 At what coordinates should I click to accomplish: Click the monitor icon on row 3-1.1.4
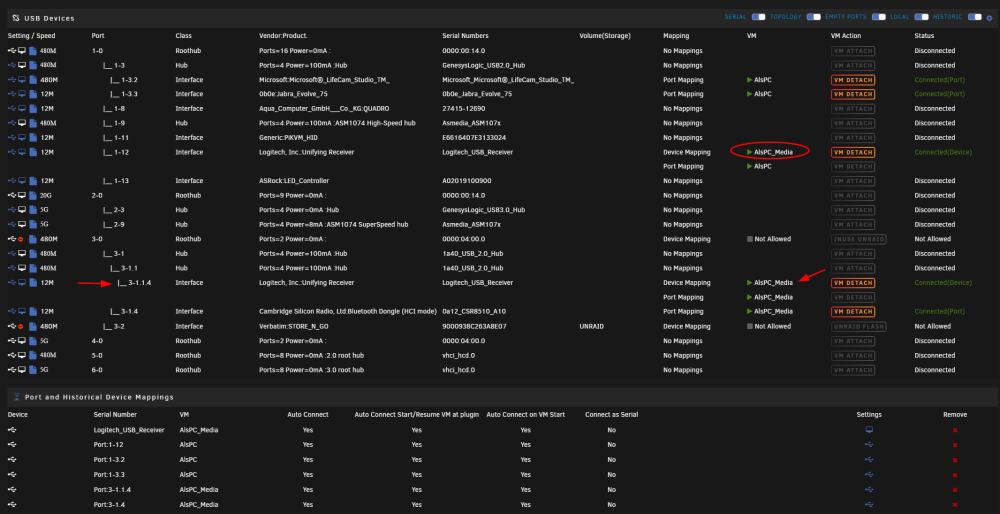(22, 283)
